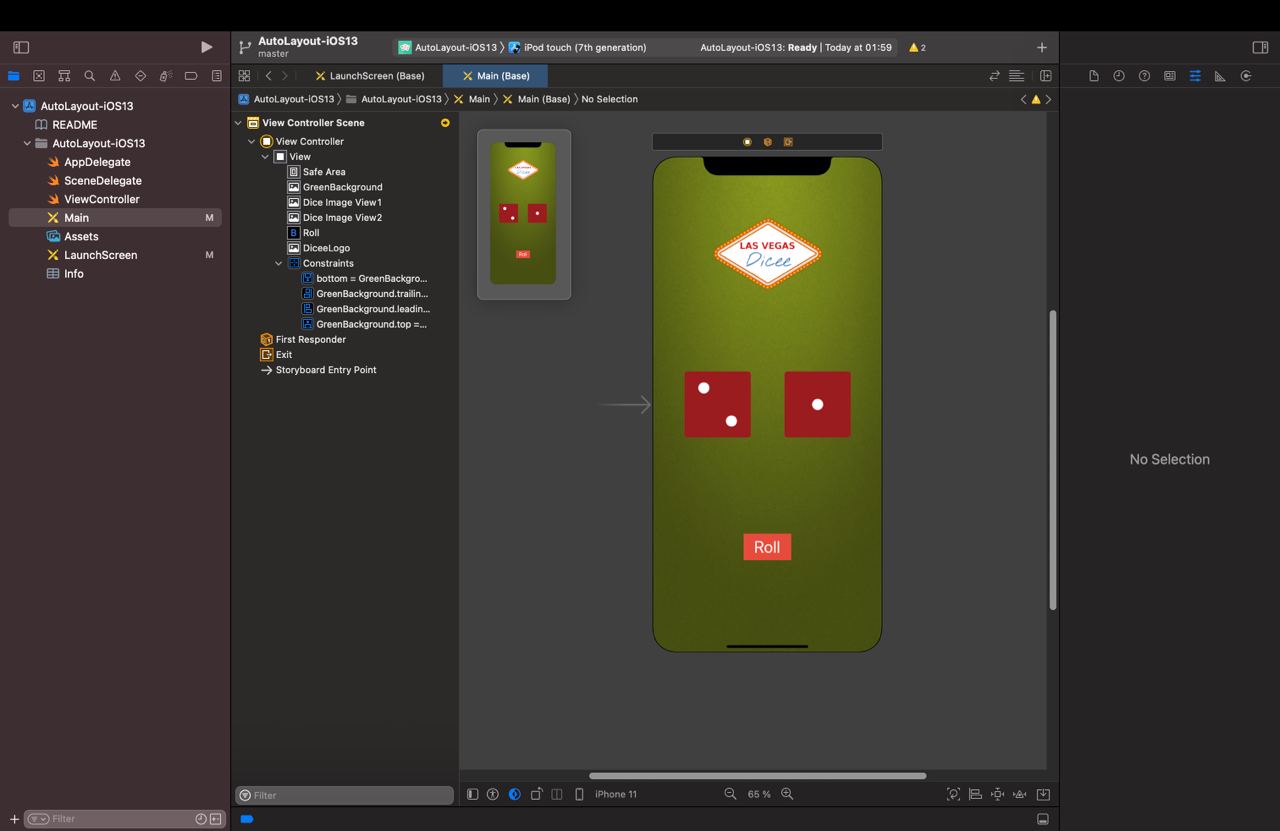Viewport: 1280px width, 831px height.
Task: Open the Find navigator magnifier
Action: [89, 76]
